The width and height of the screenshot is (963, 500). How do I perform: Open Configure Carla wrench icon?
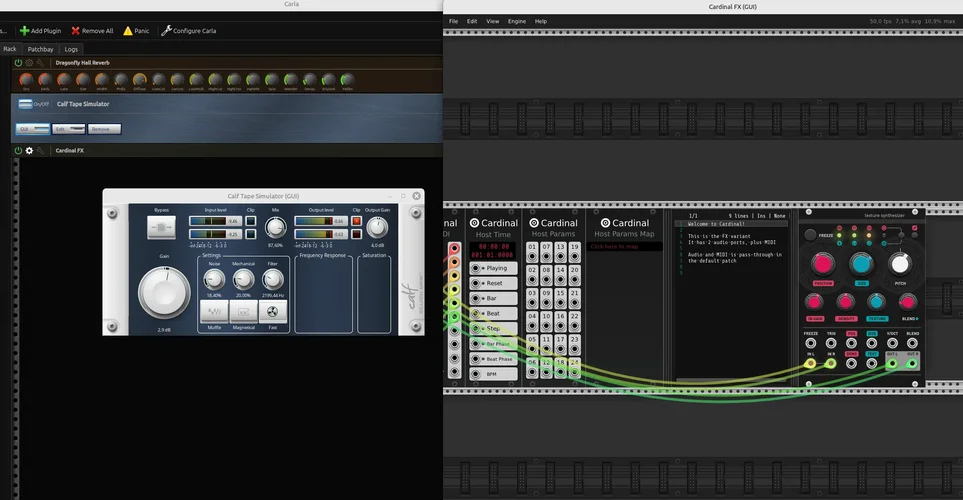[x=166, y=31]
